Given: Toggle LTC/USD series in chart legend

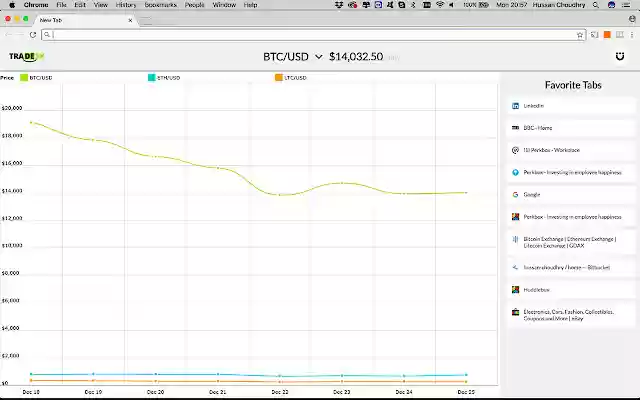Looking at the screenshot, I should [x=291, y=78].
